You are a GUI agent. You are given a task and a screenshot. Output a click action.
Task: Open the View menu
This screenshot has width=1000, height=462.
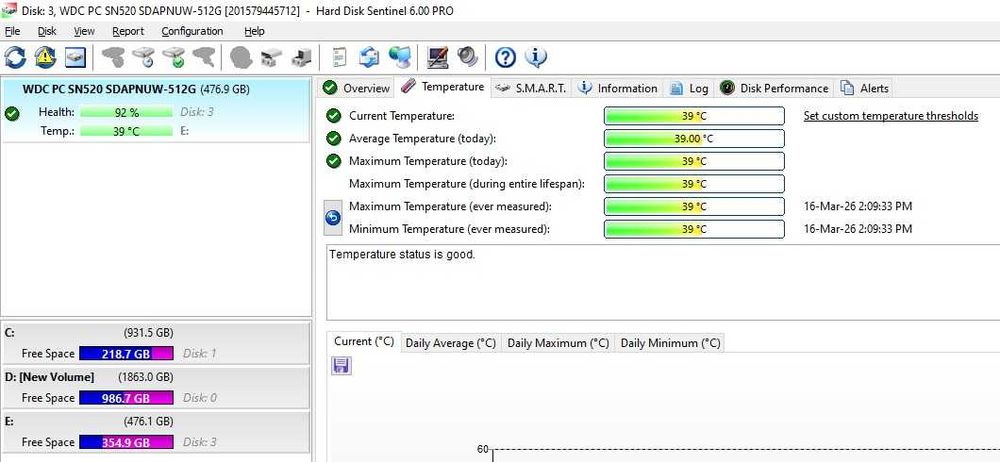(x=84, y=31)
